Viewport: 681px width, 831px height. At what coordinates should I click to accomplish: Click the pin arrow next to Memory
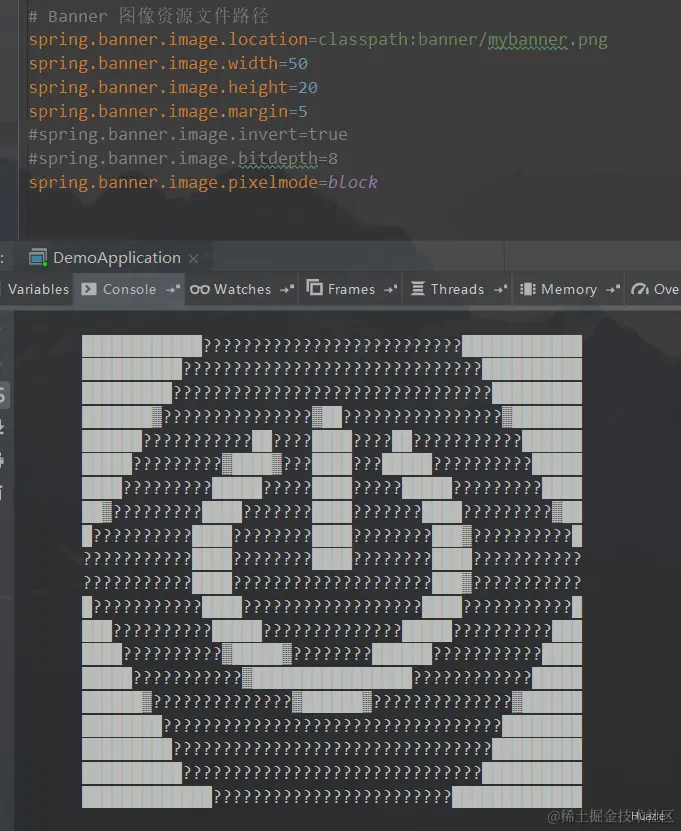(x=613, y=289)
